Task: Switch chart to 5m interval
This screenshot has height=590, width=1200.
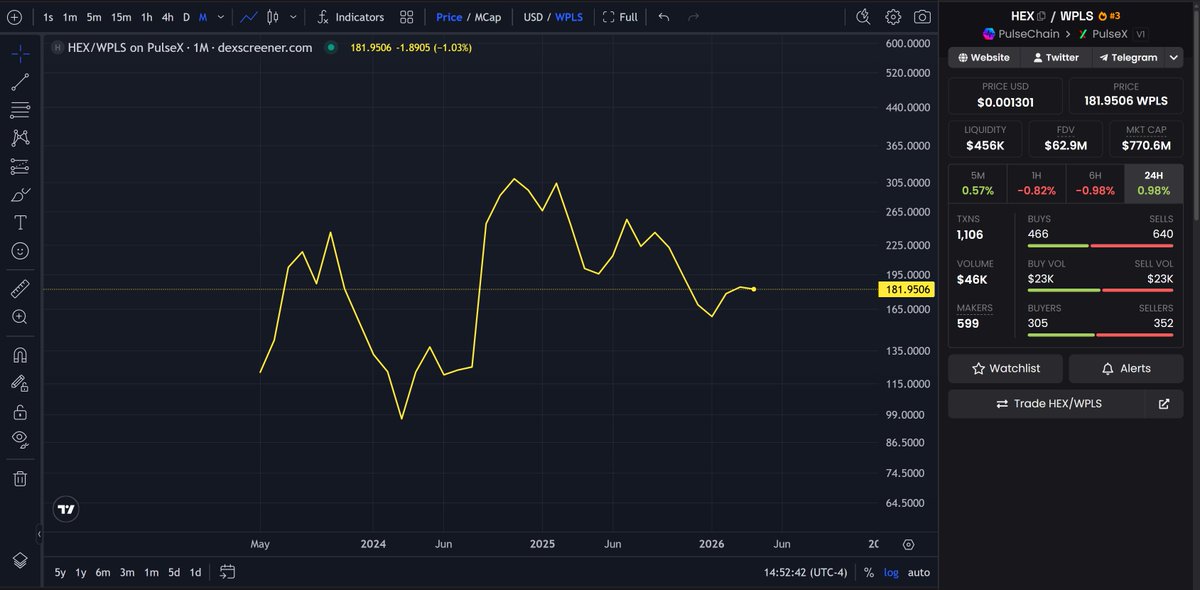Action: point(94,17)
